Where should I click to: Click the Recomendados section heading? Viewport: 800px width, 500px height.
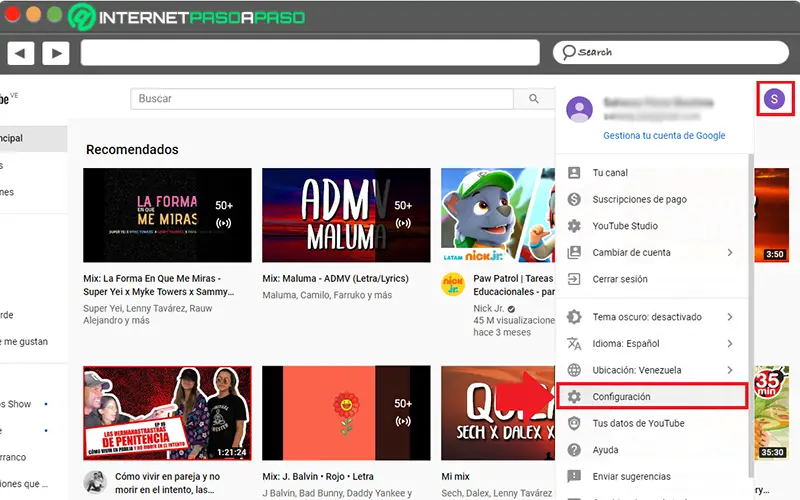132,149
